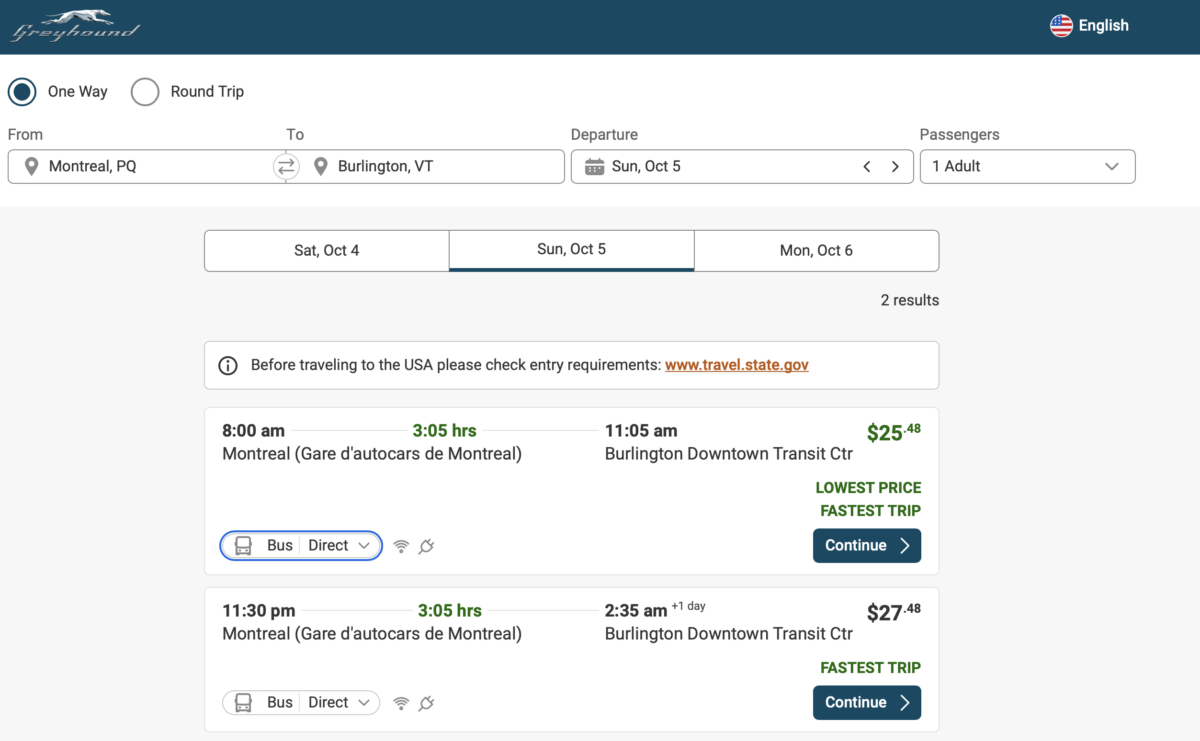Image resolution: width=1200 pixels, height=741 pixels.
Task: Open the Passengers 1 Adult dropdown
Action: [1027, 167]
